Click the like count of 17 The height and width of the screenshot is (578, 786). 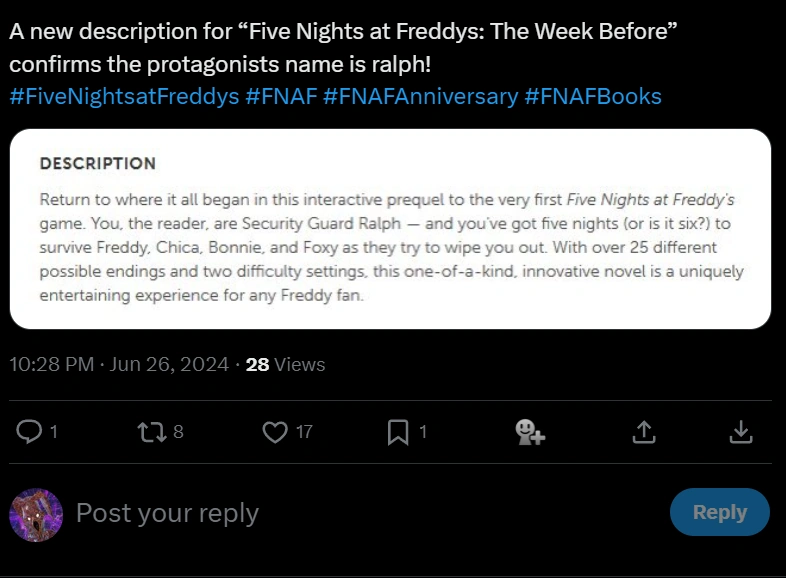[x=304, y=432]
